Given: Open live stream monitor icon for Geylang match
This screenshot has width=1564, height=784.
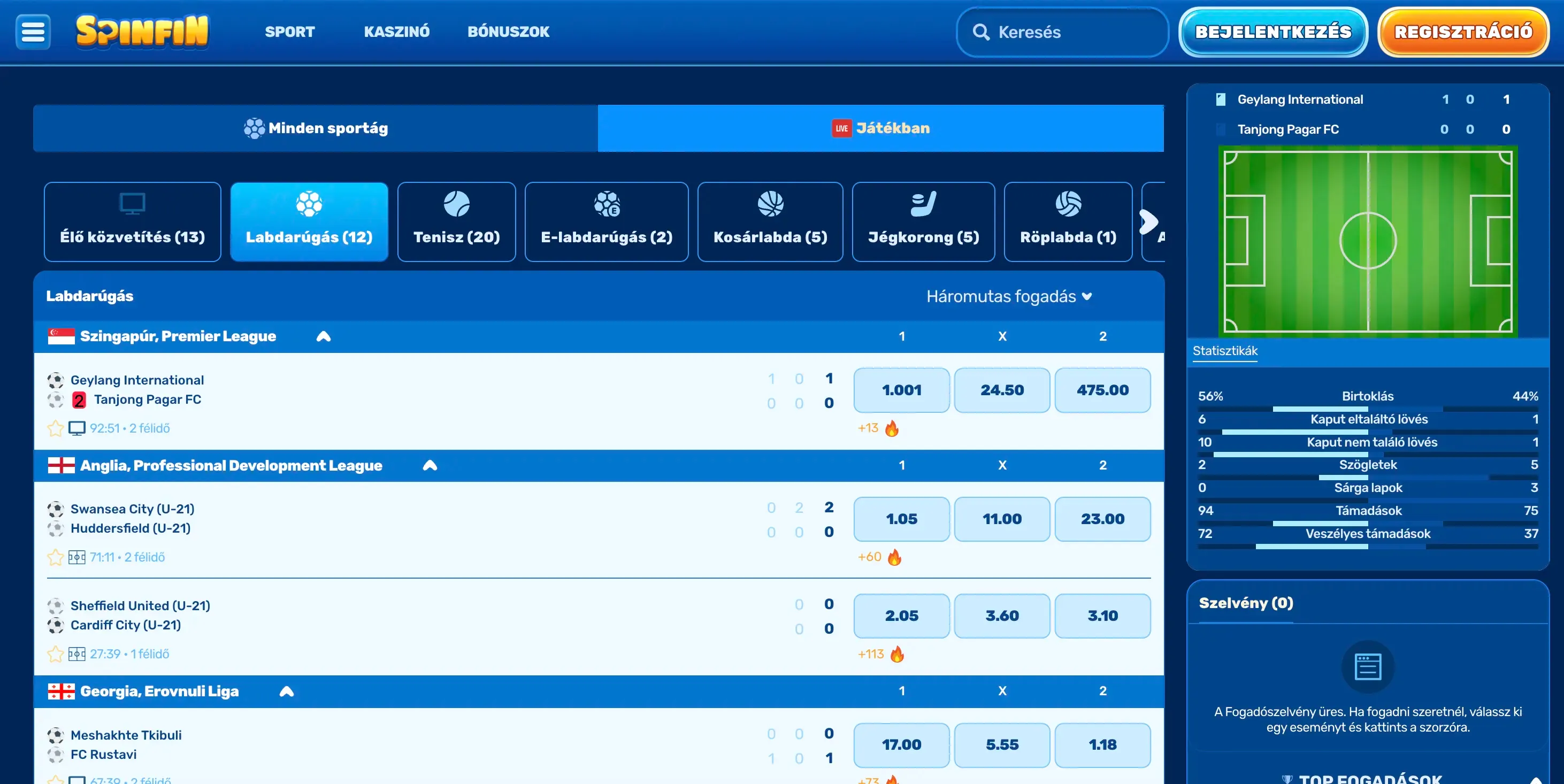Looking at the screenshot, I should pyautogui.click(x=77, y=428).
